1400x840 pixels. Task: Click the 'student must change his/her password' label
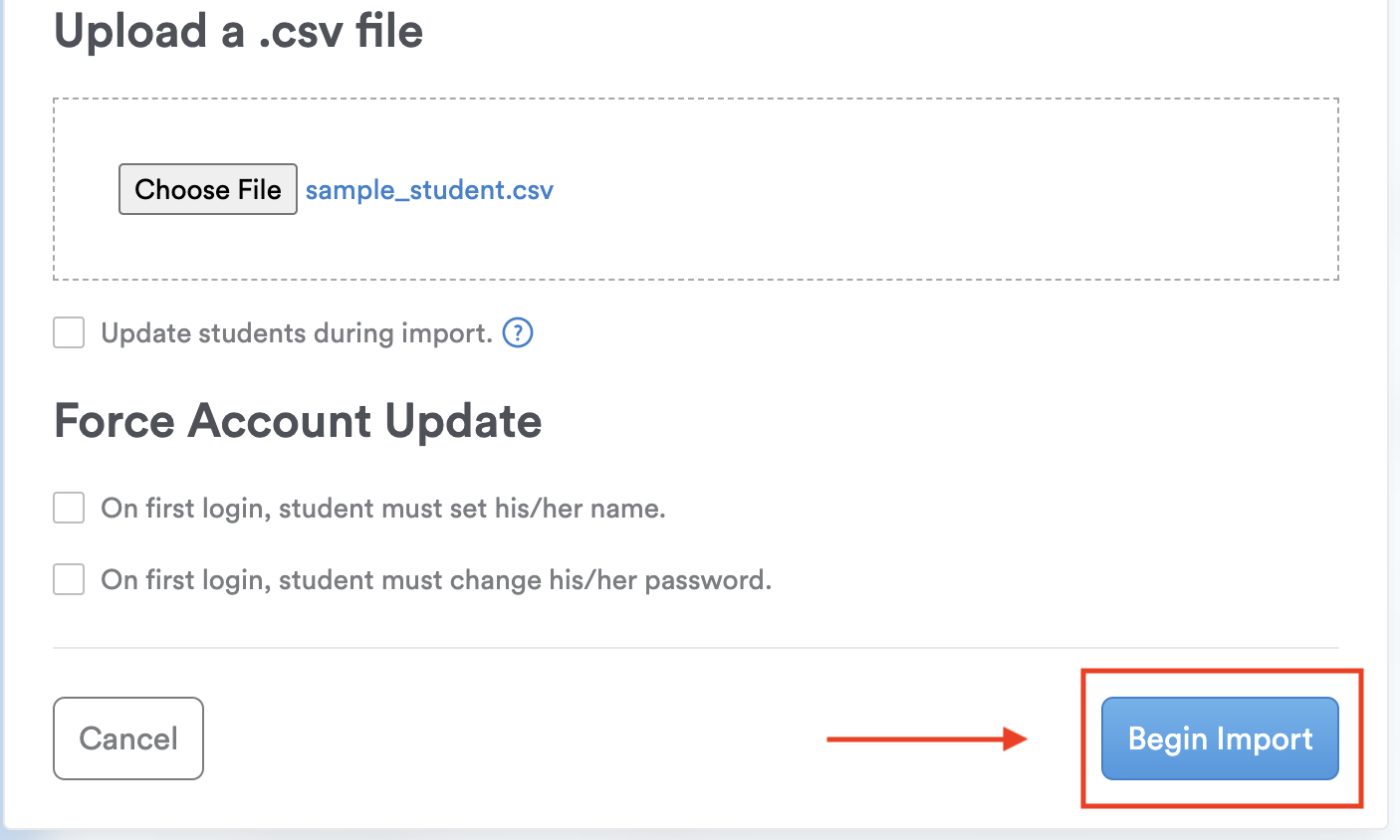436,580
